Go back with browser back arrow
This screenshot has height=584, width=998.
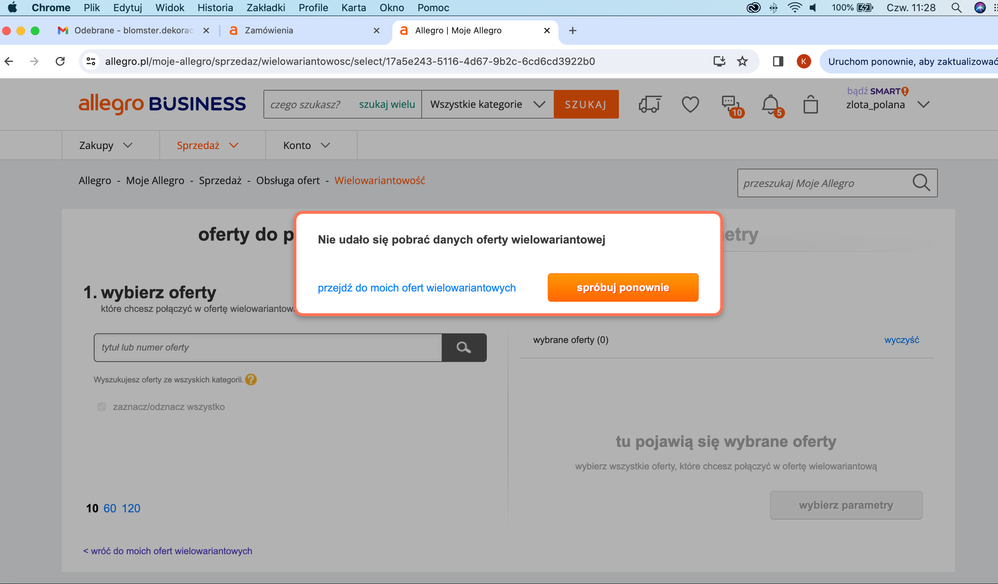click(x=9, y=61)
